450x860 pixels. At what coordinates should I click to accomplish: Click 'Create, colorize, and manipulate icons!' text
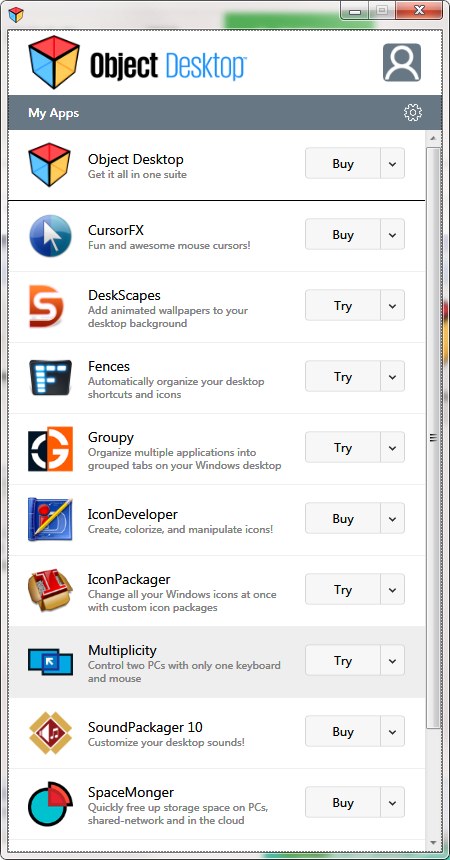tap(181, 529)
